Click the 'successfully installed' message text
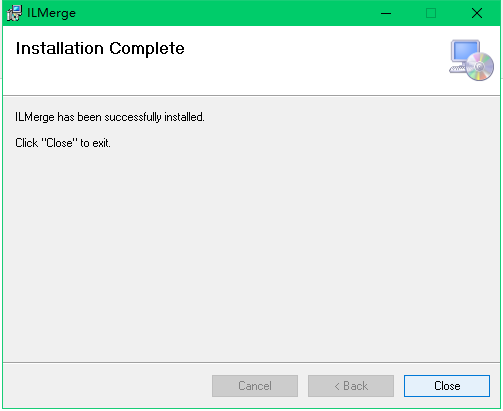503x411 pixels. coord(110,117)
